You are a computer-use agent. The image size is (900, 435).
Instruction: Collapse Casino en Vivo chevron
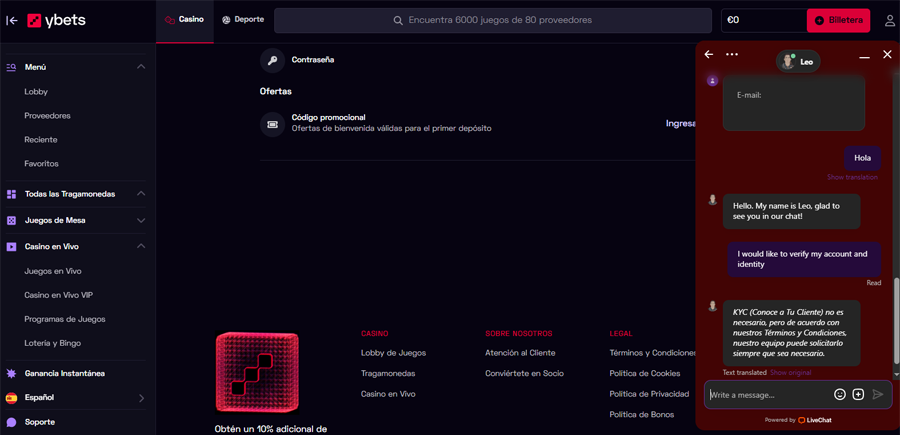[141, 247]
